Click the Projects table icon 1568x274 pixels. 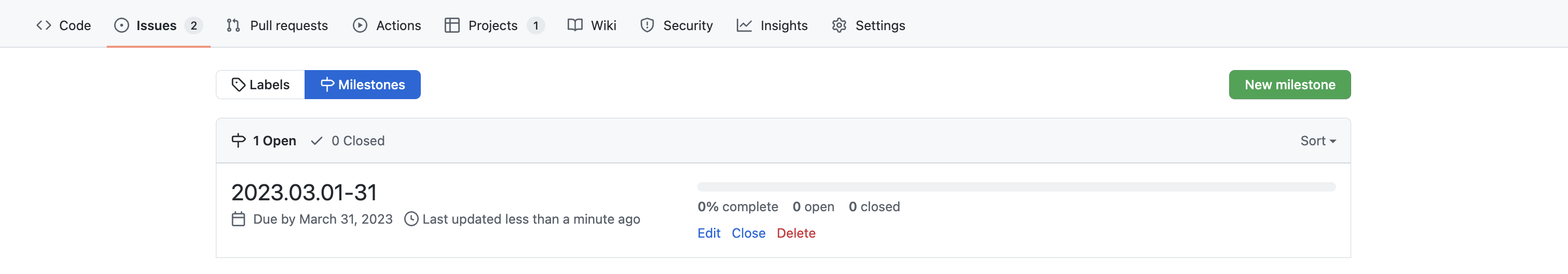coord(451,25)
